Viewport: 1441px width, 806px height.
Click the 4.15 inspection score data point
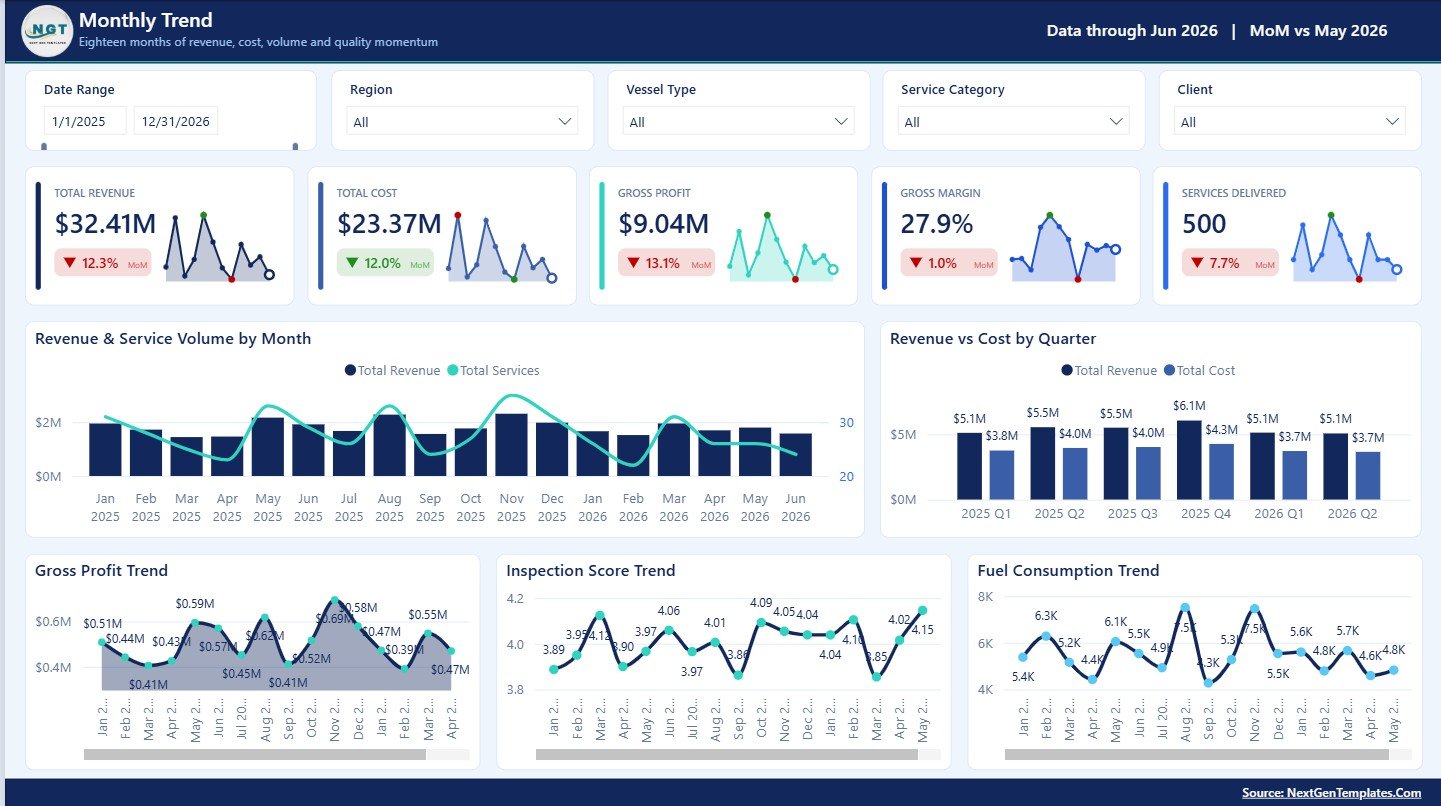pyautogui.click(x=922, y=610)
